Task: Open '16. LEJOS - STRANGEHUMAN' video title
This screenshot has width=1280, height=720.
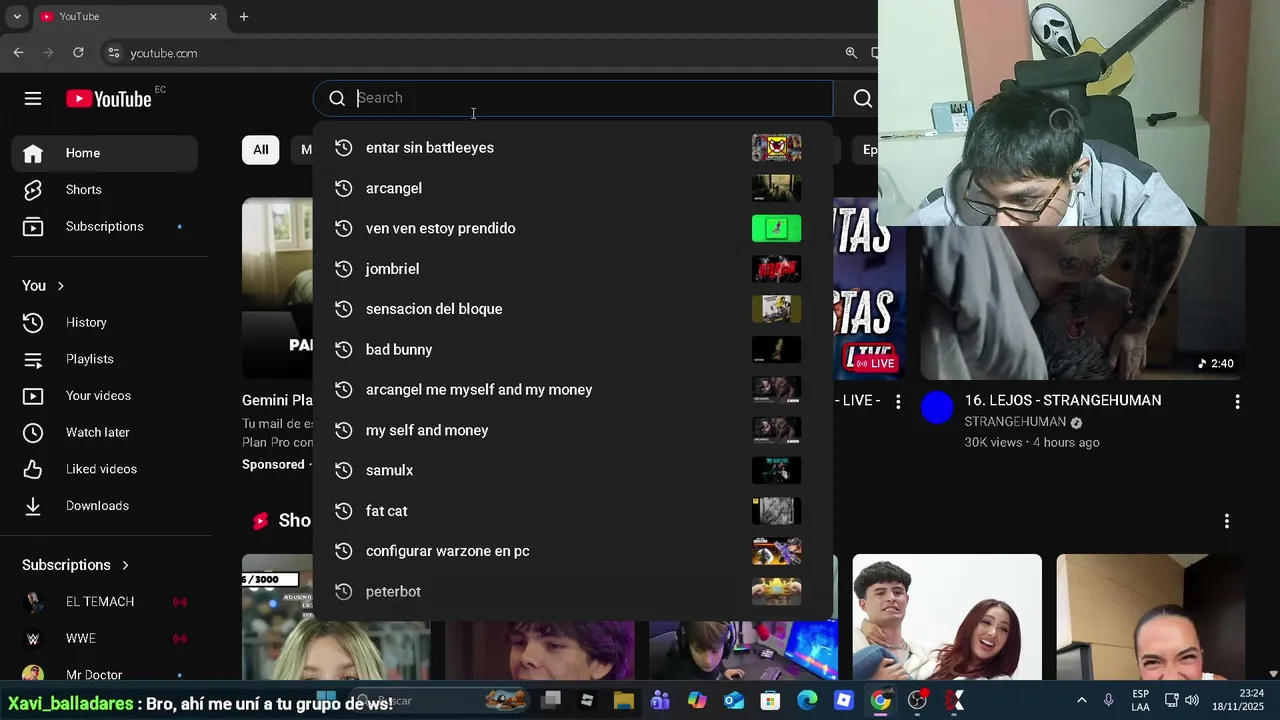Action: pos(1062,400)
